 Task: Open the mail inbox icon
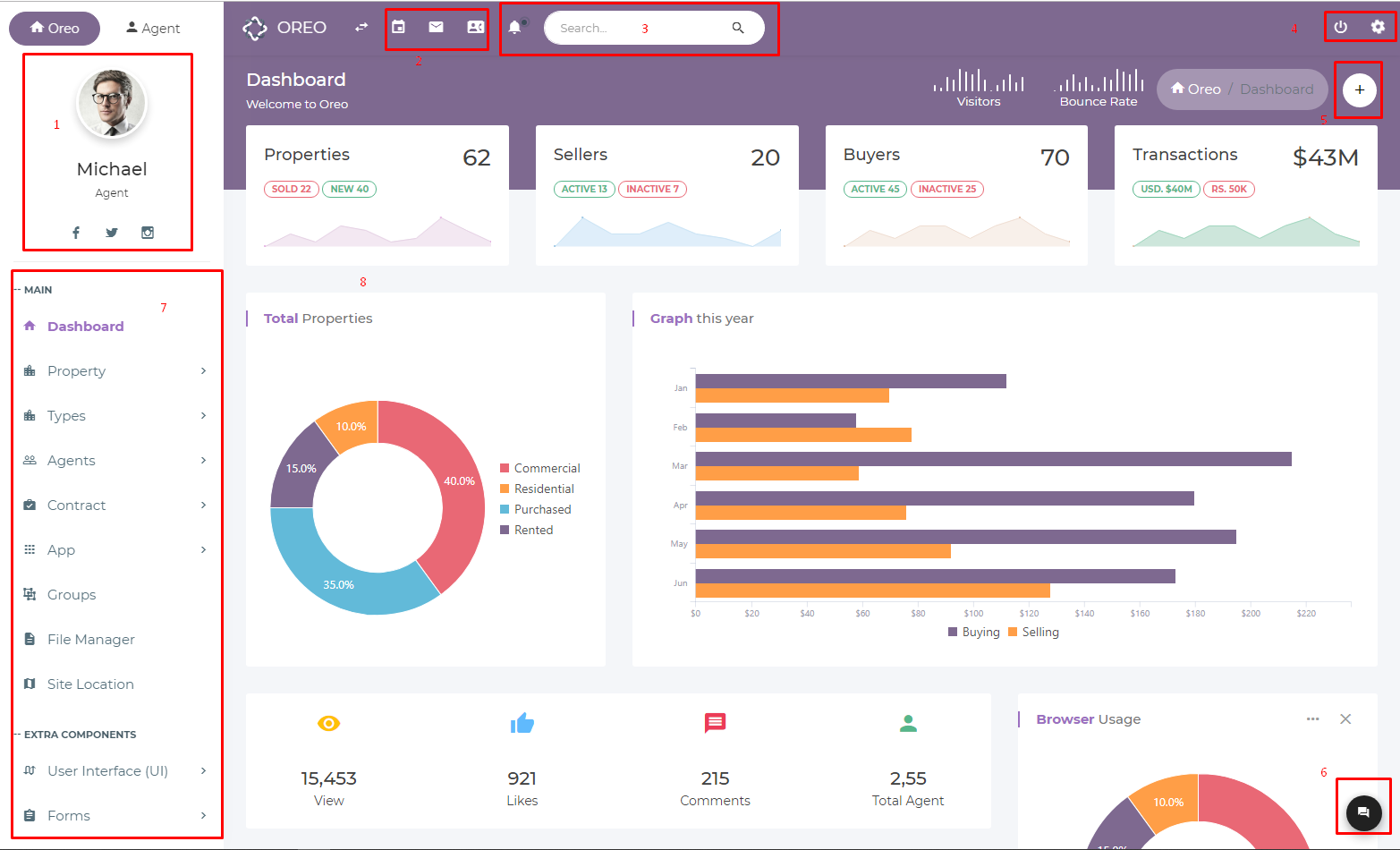coord(436,28)
